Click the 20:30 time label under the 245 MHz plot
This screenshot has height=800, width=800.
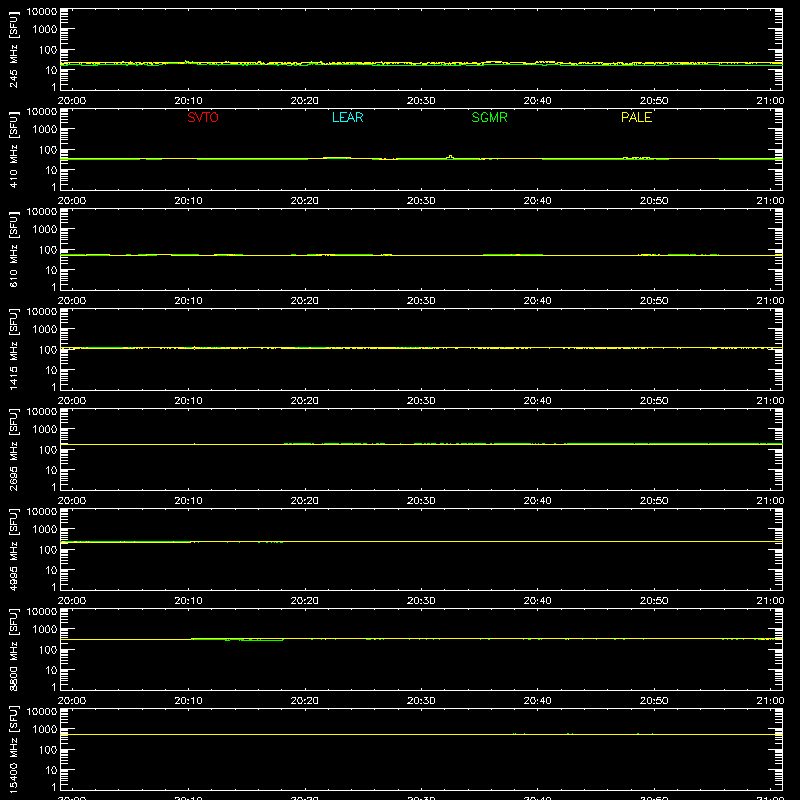421,101
